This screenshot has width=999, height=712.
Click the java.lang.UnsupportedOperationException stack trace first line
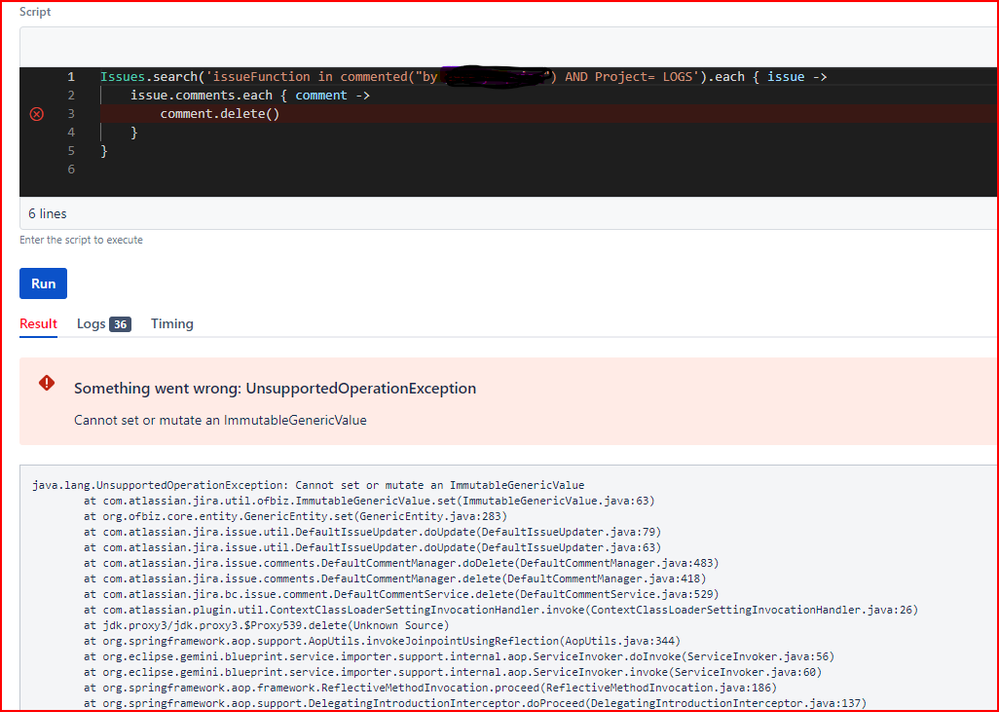(x=308, y=485)
